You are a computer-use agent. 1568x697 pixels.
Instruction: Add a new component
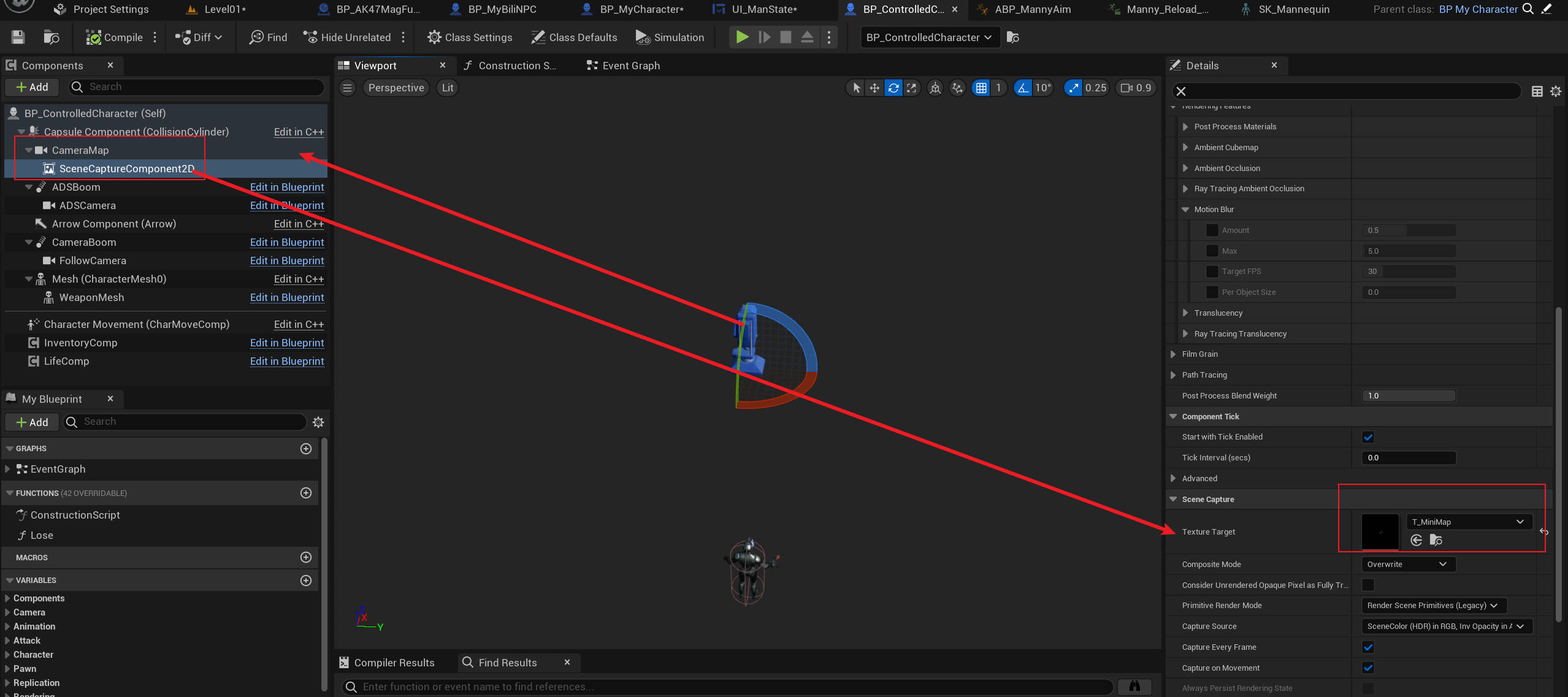(x=32, y=87)
